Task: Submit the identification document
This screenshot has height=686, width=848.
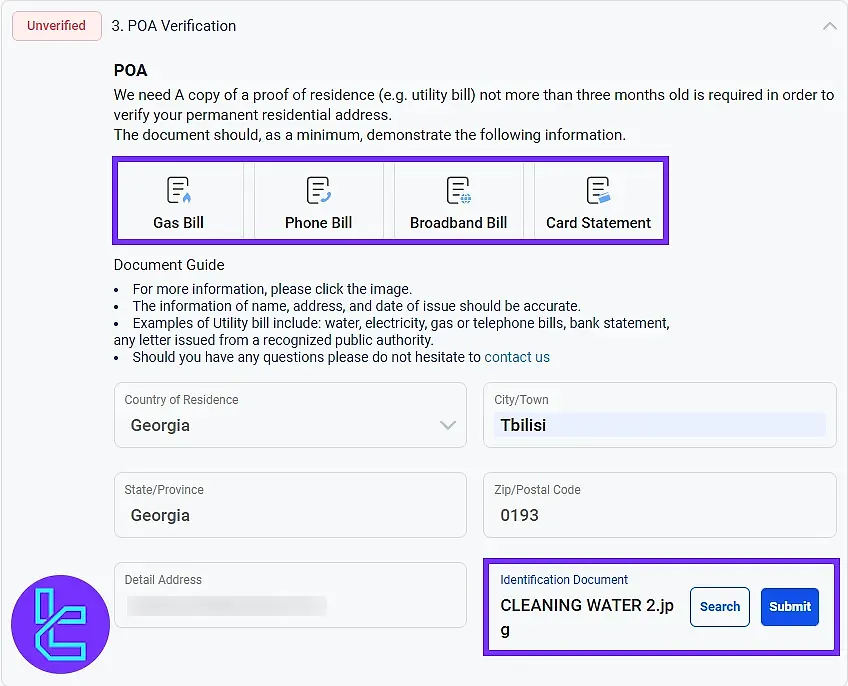Action: point(789,606)
